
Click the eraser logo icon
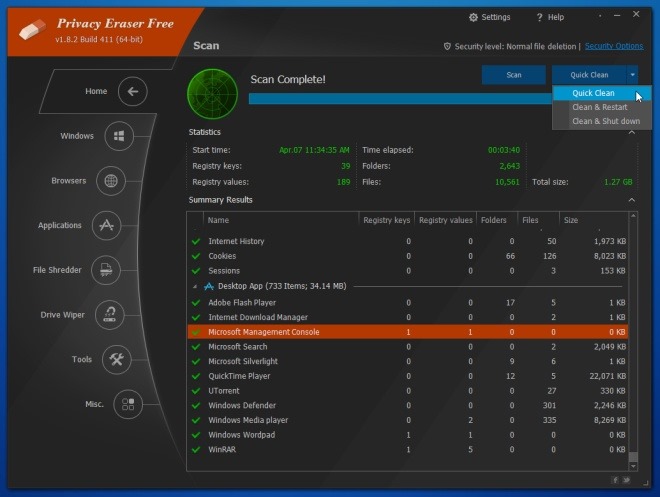click(x=32, y=29)
